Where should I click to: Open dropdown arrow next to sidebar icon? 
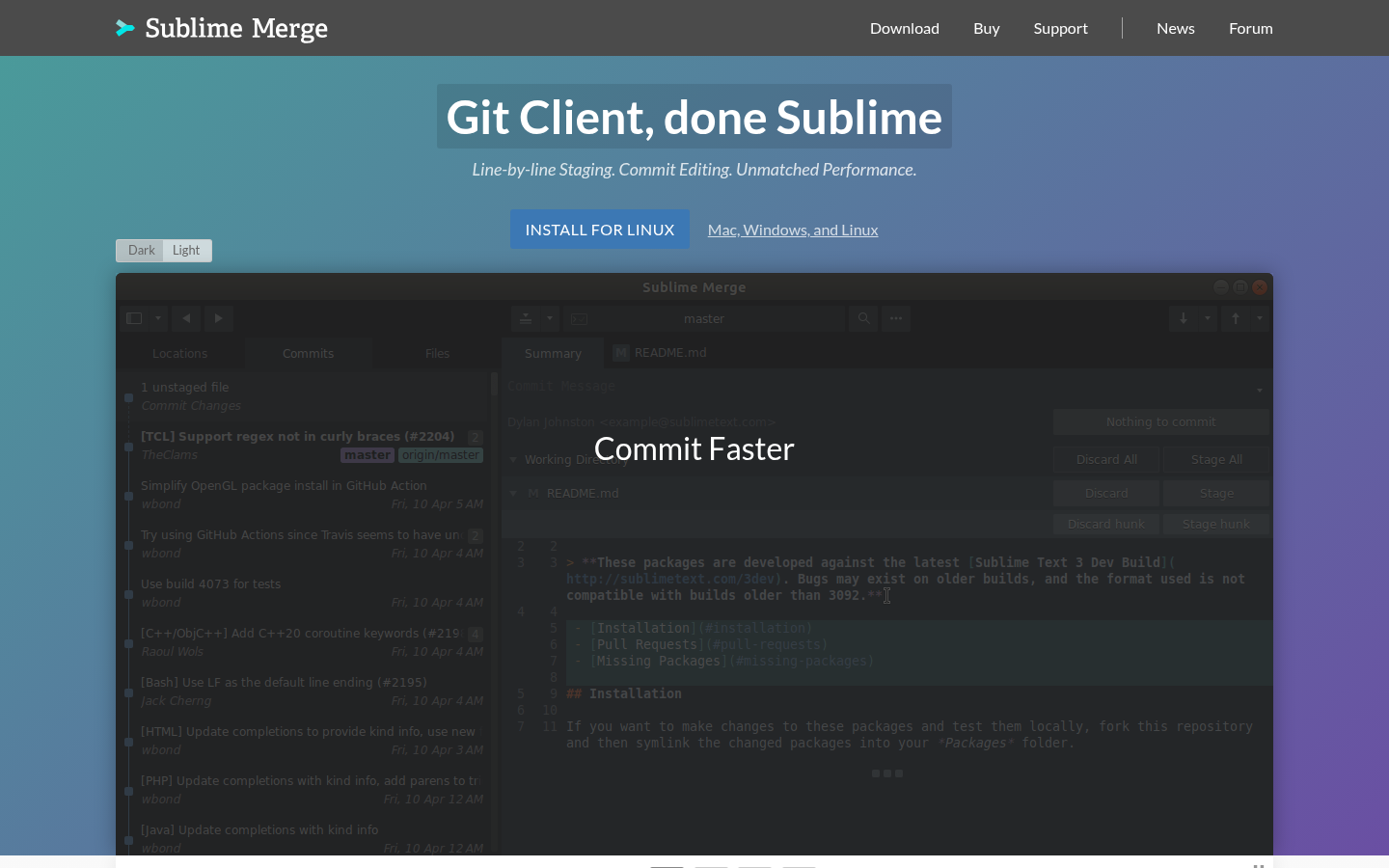(158, 318)
